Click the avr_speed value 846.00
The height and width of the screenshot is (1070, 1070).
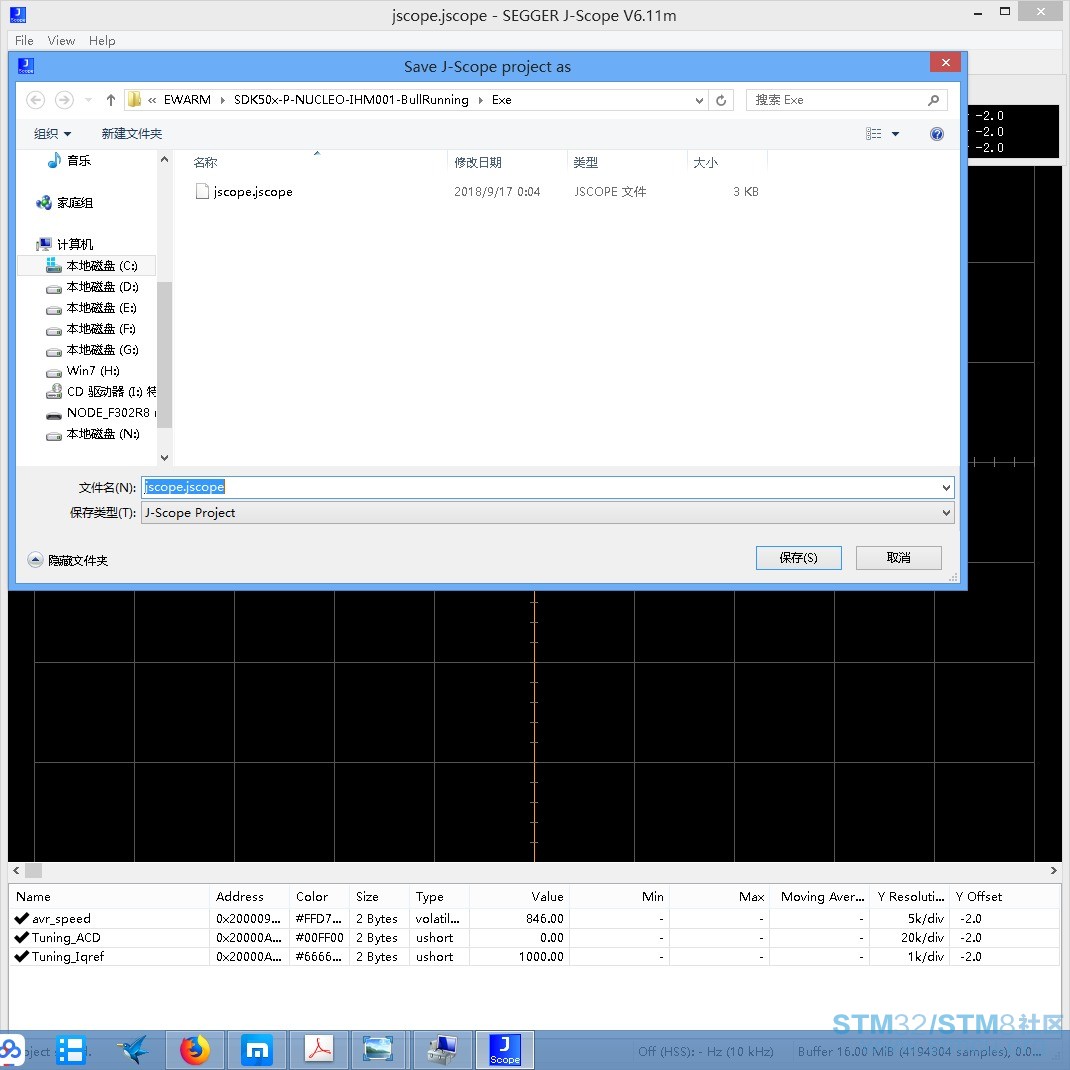(545, 919)
